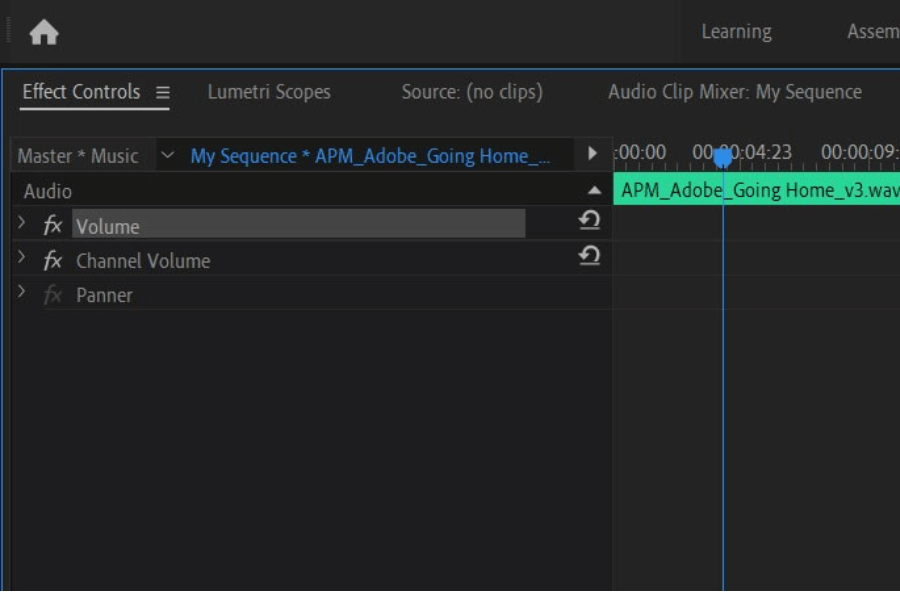Open the Master * Music clip dropdown
The image size is (900, 600).
pos(168,155)
